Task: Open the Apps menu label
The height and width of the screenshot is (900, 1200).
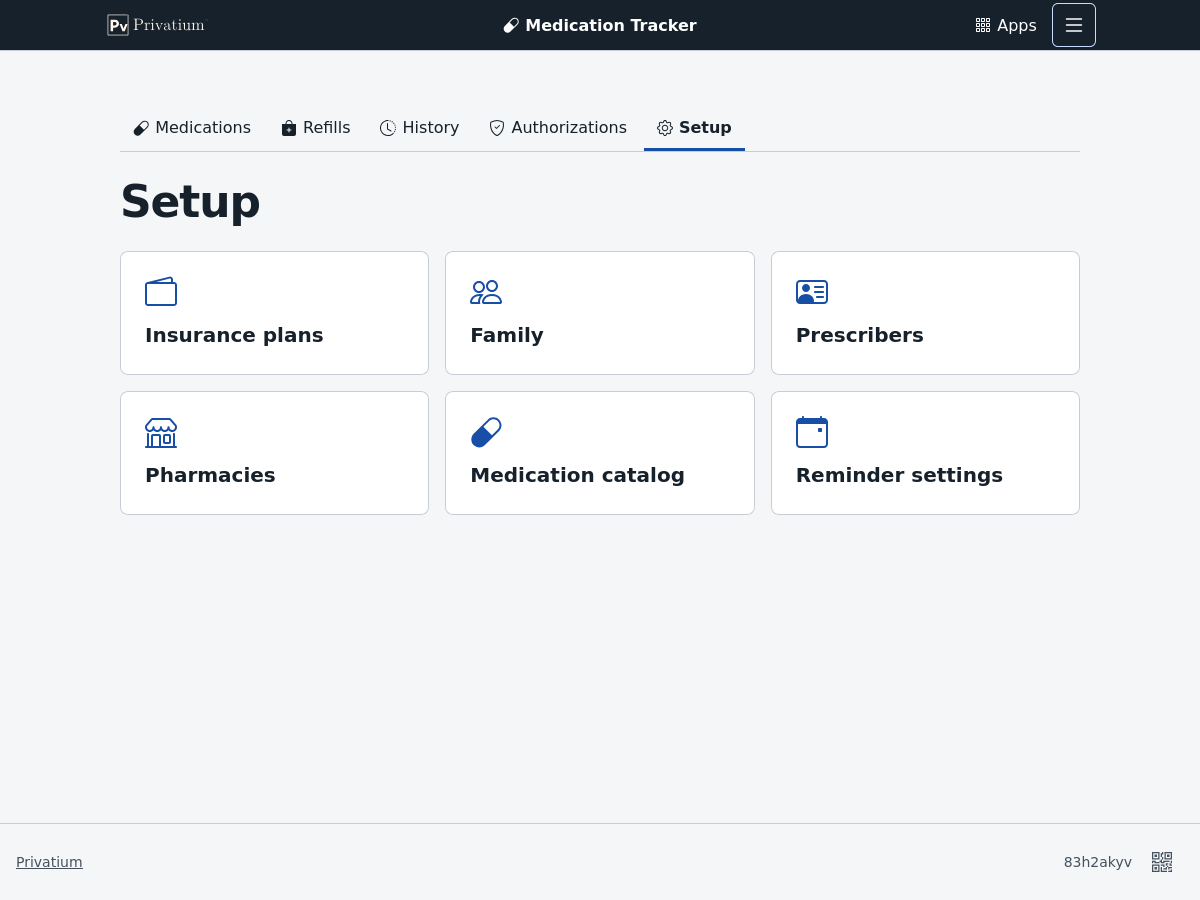Action: tap(1017, 25)
